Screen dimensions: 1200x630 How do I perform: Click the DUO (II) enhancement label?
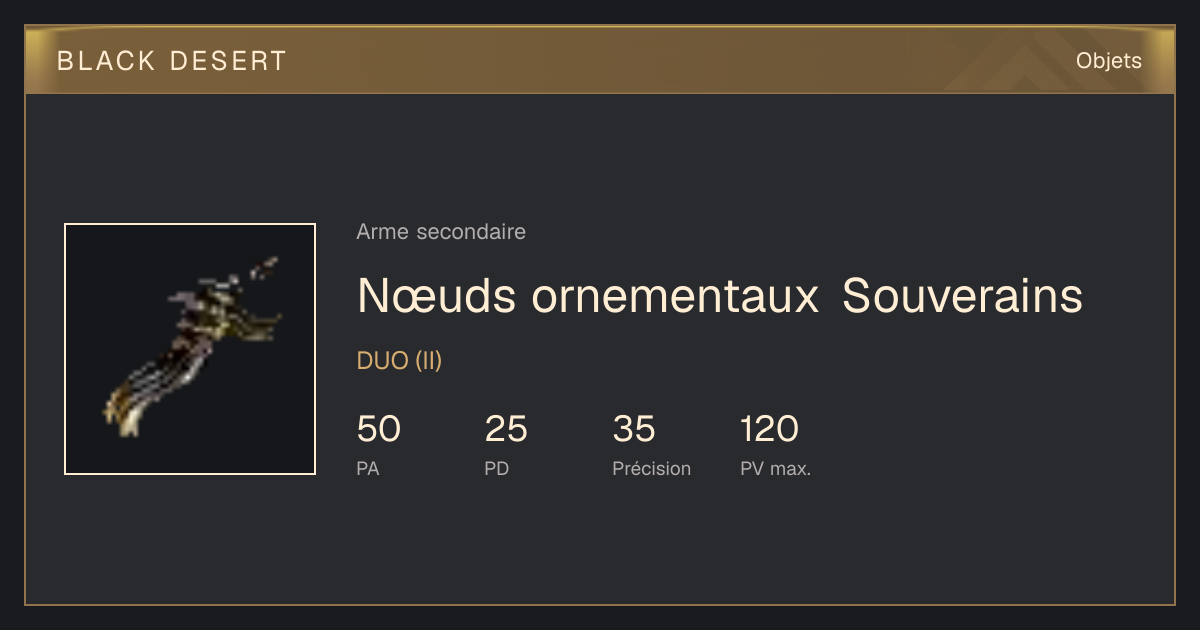[399, 361]
